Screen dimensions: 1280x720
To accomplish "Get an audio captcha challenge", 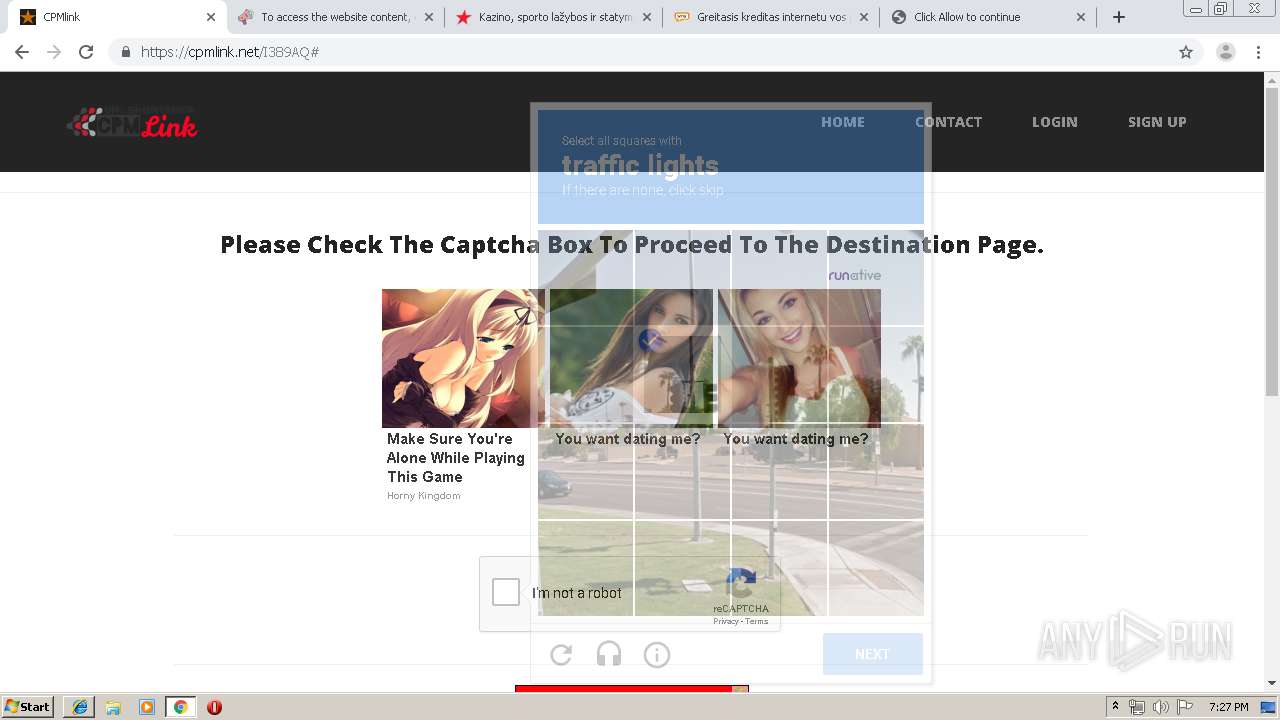I will [609, 655].
